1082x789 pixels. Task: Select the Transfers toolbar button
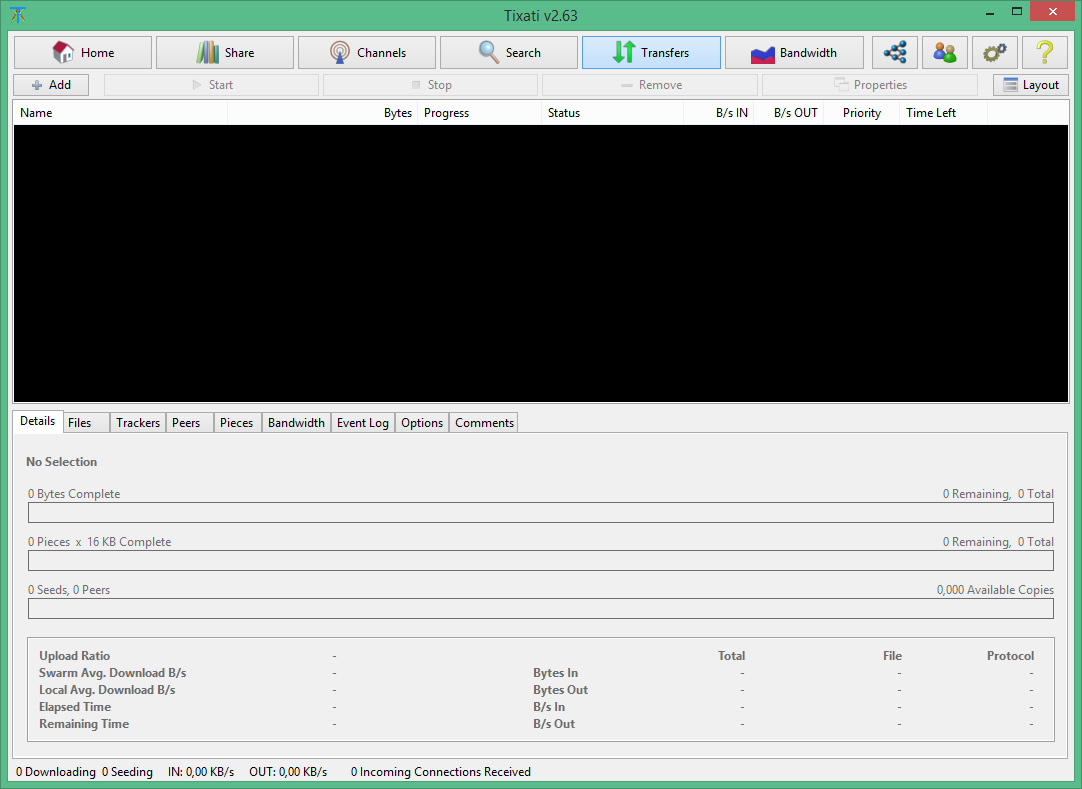651,53
